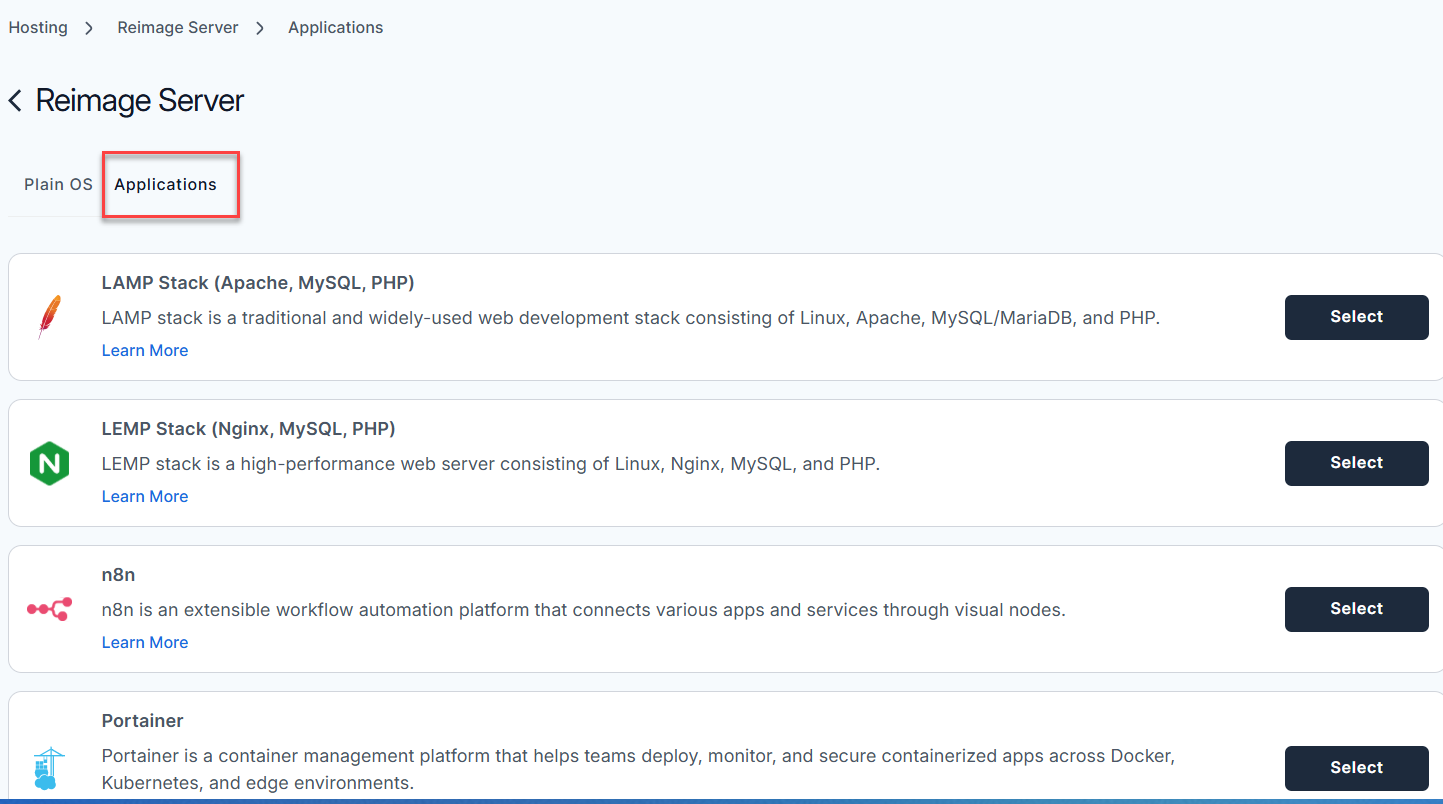Click Select for Portainer

[x=1356, y=767]
